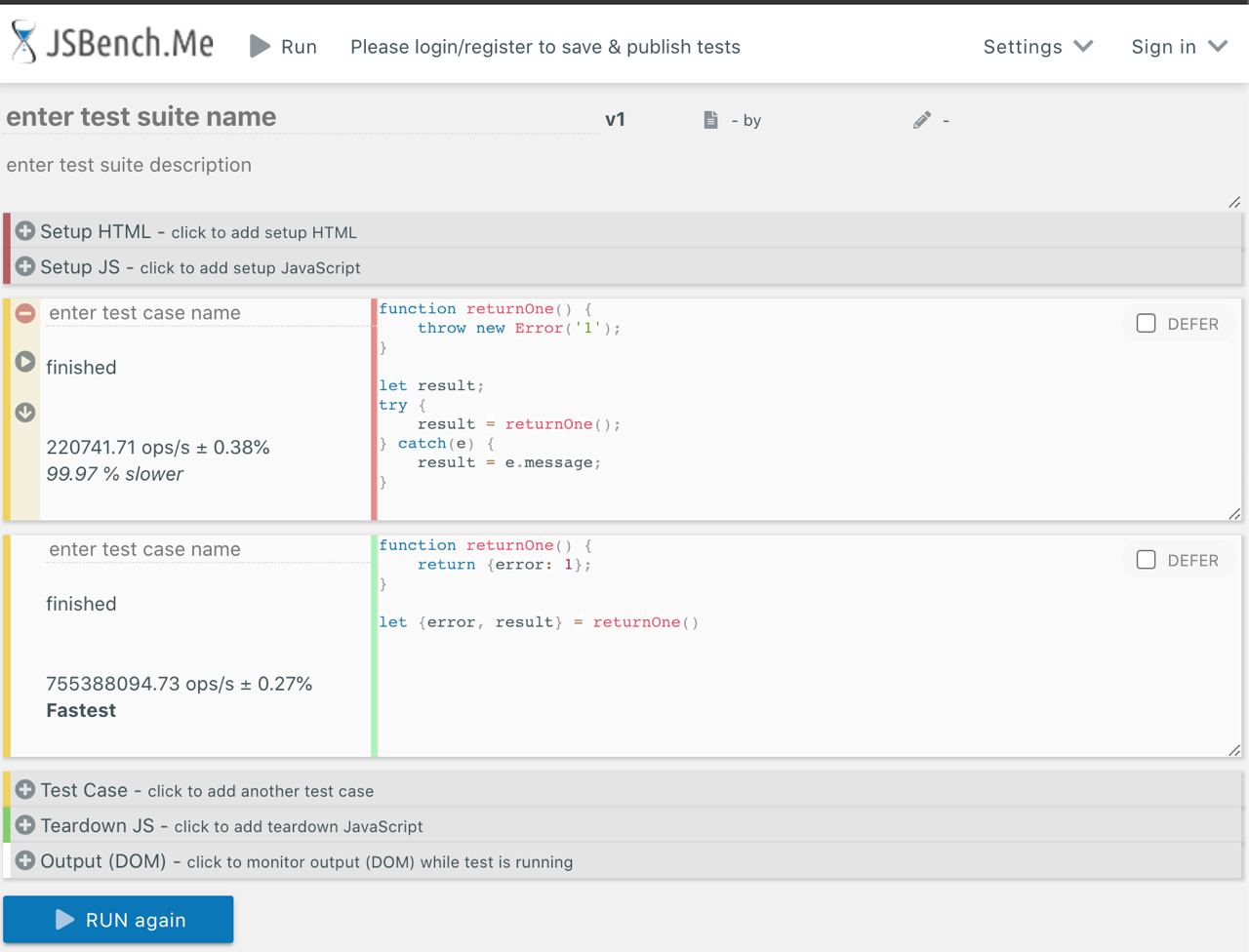Click the Run play icon in header

[260, 46]
